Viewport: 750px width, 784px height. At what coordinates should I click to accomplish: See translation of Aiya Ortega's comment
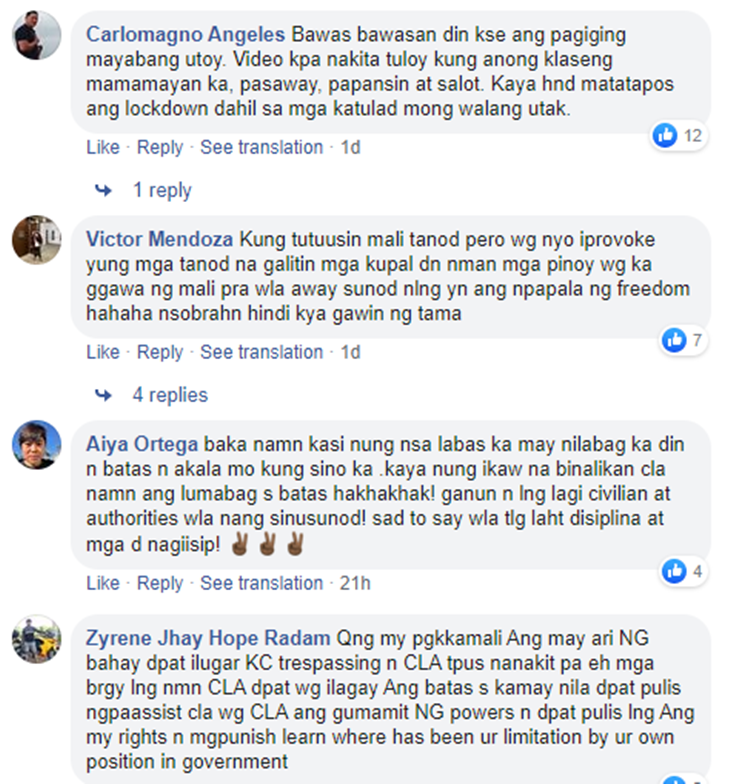pyautogui.click(x=262, y=584)
